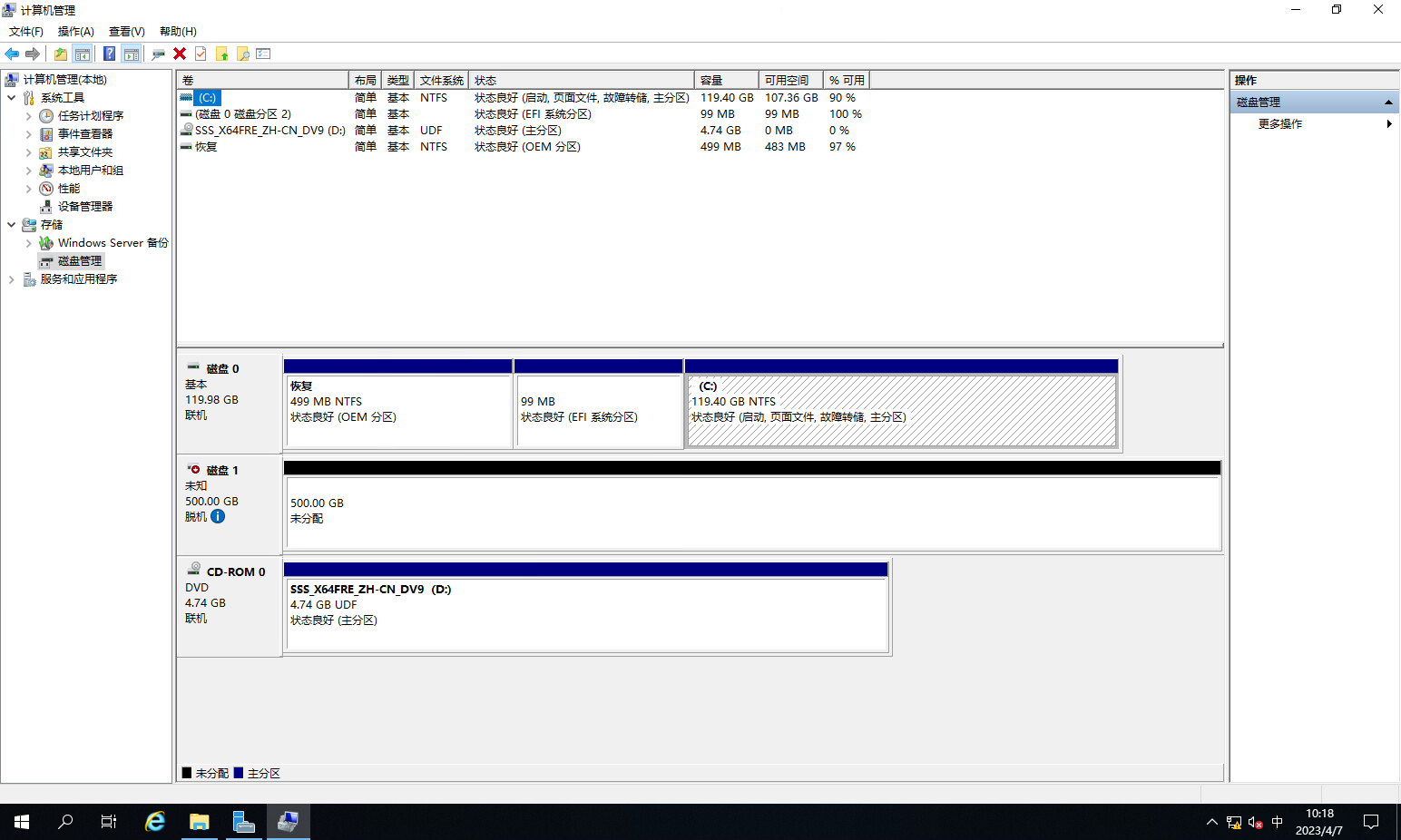The height and width of the screenshot is (840, 1401).
Task: Click the black 未分配 legend swatch
Action: click(187, 773)
